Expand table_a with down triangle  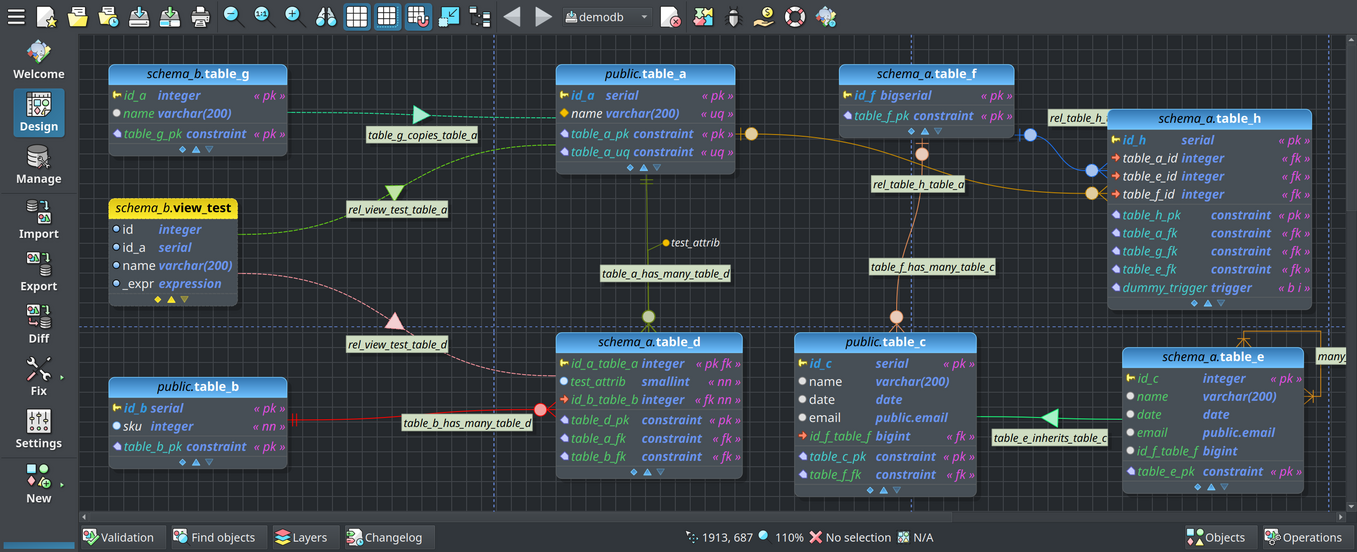tap(657, 168)
